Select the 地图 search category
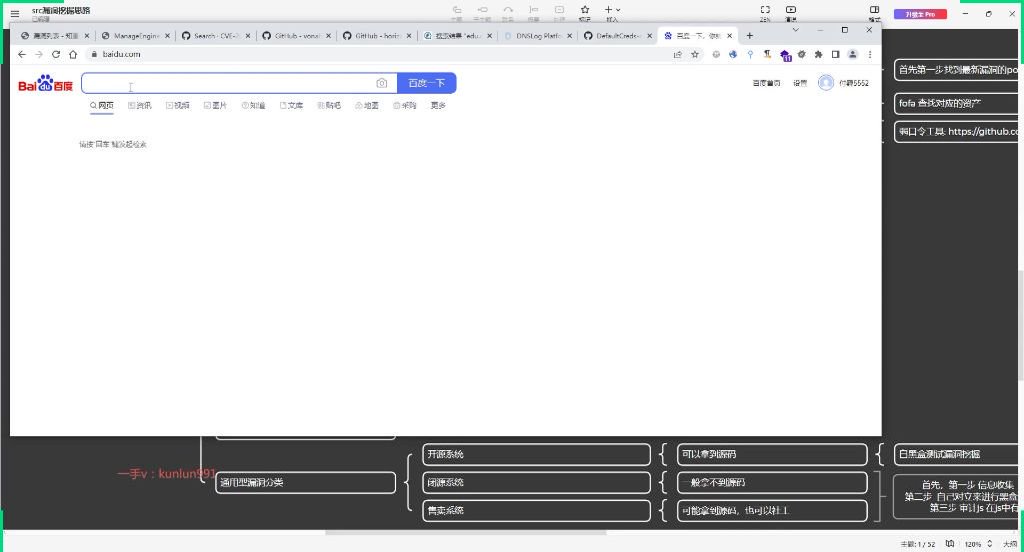 367,105
